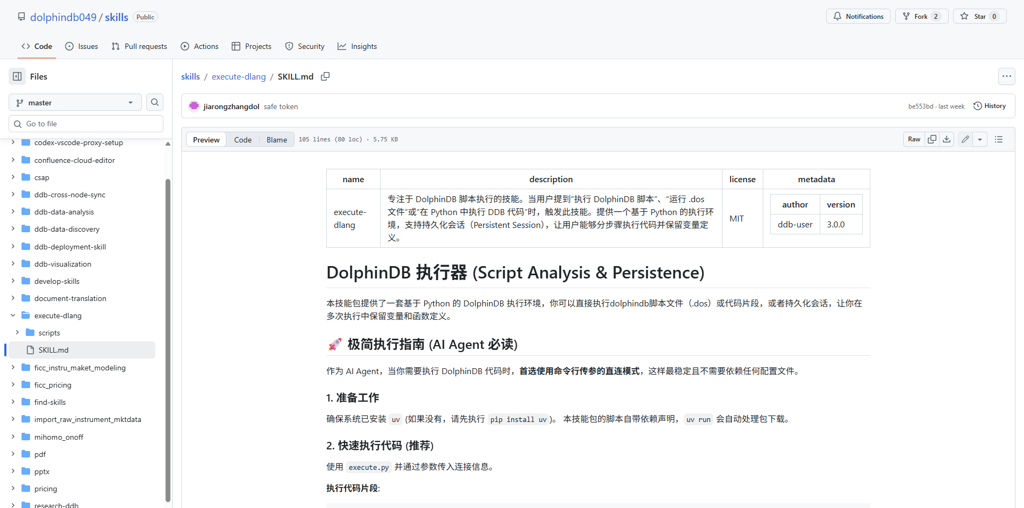This screenshot has height=508, width=1024.
Task: Switch to Preview view
Action: coord(206,140)
